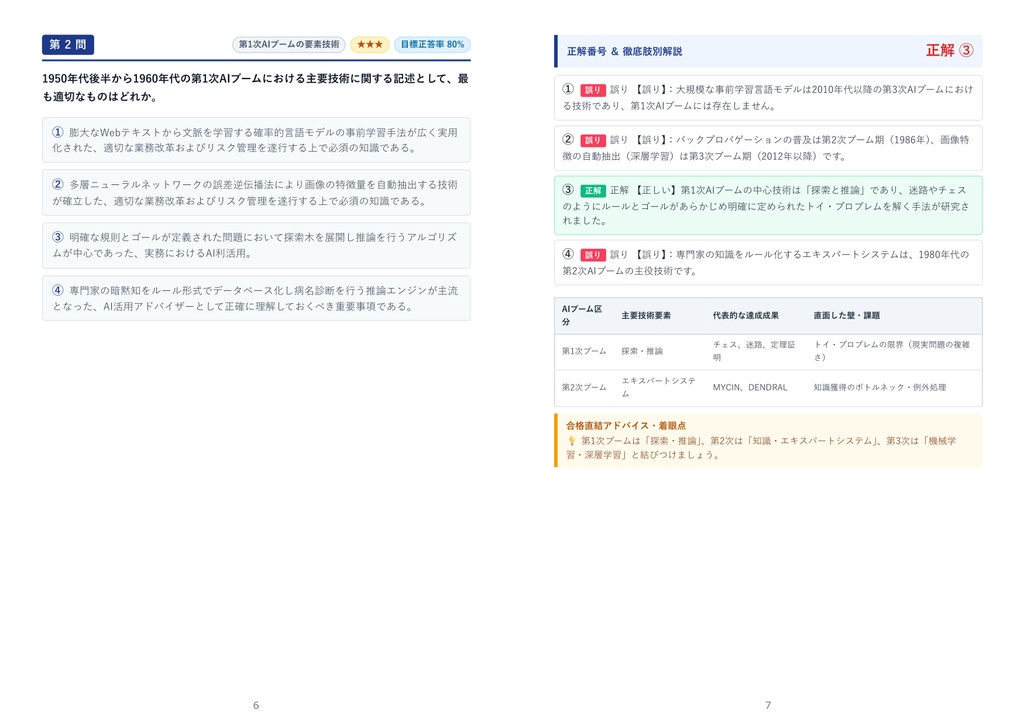Select answer option ② about backpropagation image features
The width and height of the screenshot is (1024, 727).
[256, 193]
